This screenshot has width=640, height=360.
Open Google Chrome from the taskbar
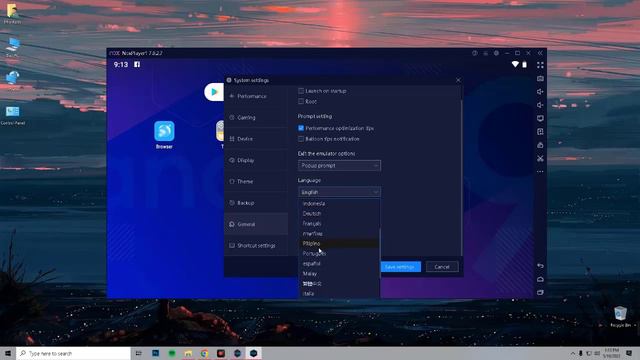(x=204, y=353)
